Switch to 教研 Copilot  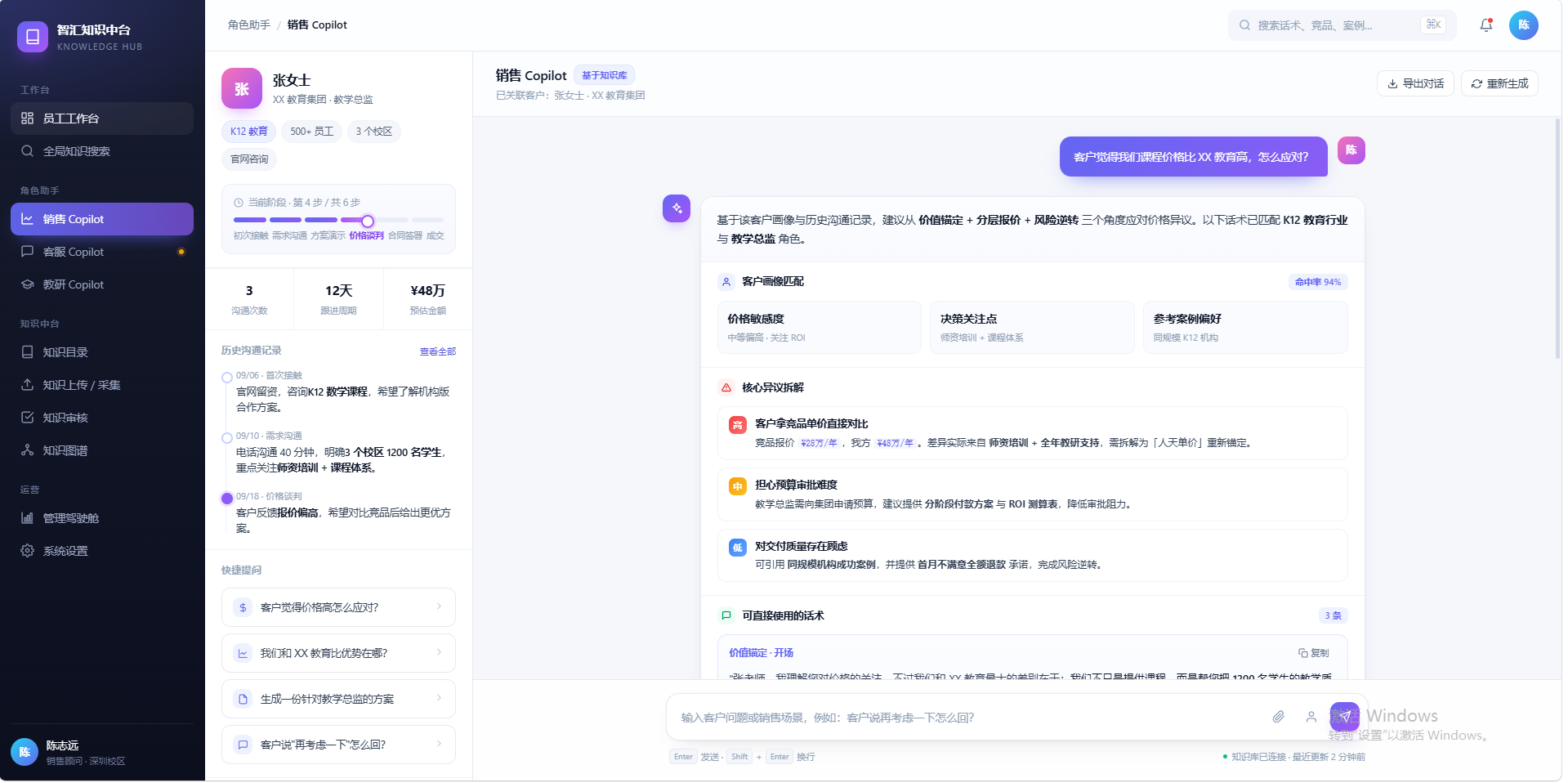102,284
